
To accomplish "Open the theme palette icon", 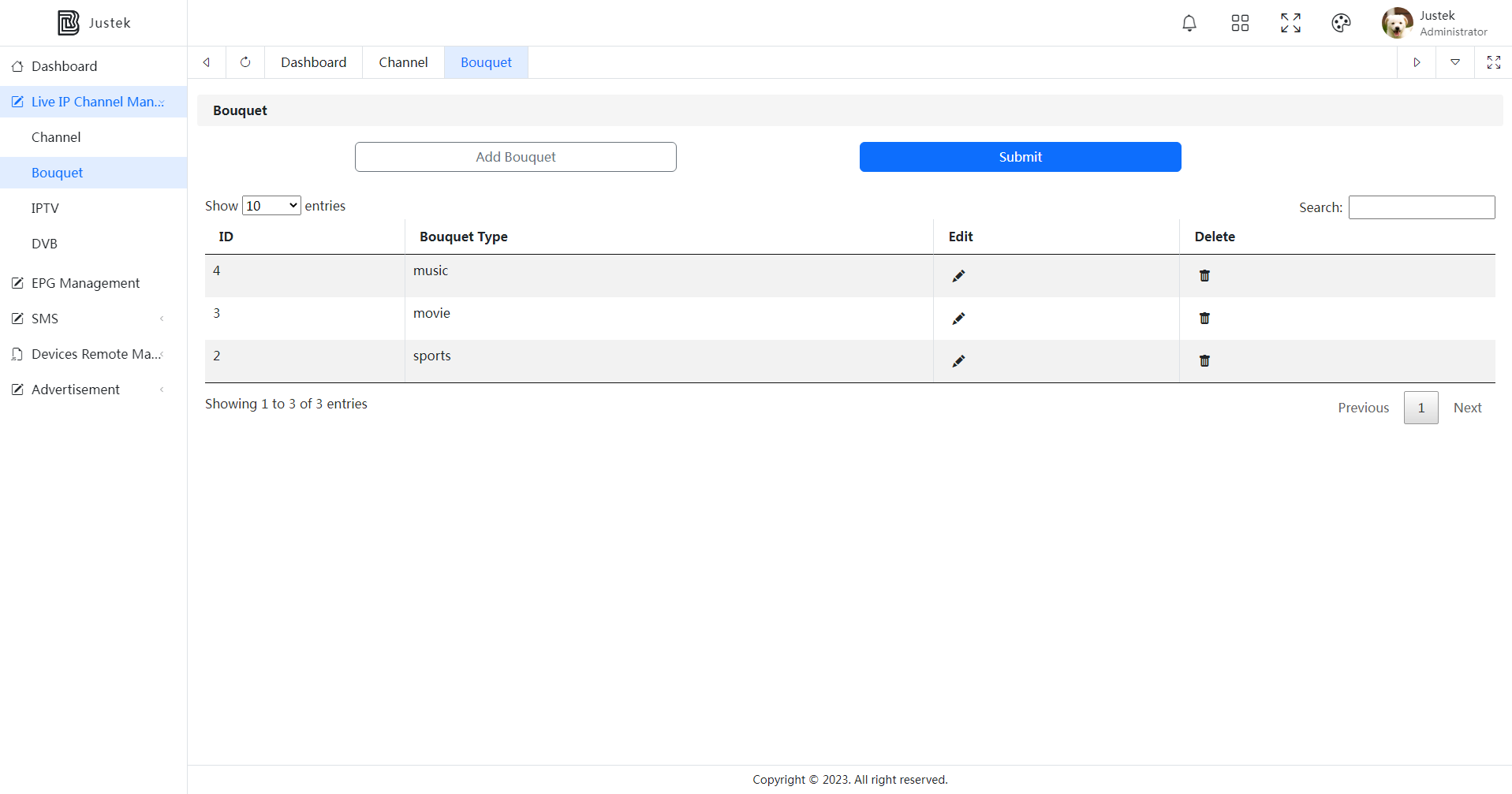I will point(1341,23).
